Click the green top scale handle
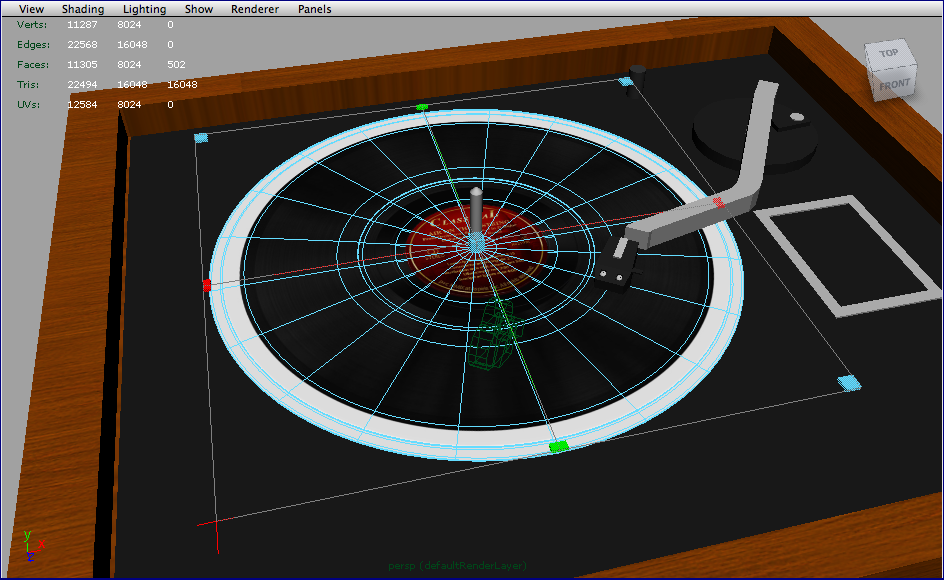Viewport: 944px width, 580px height. click(x=423, y=105)
